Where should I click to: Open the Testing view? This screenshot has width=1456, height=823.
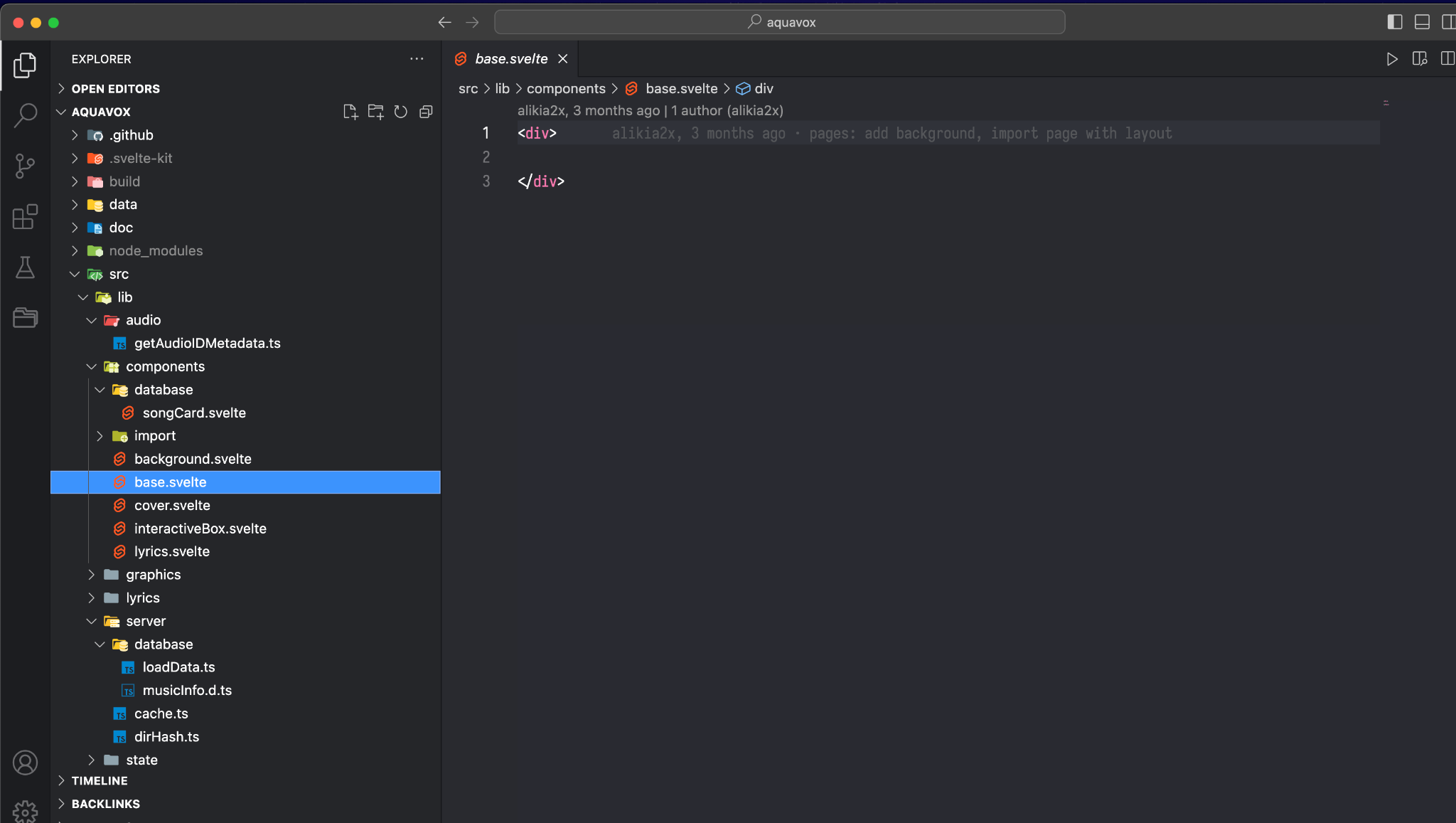tap(26, 268)
